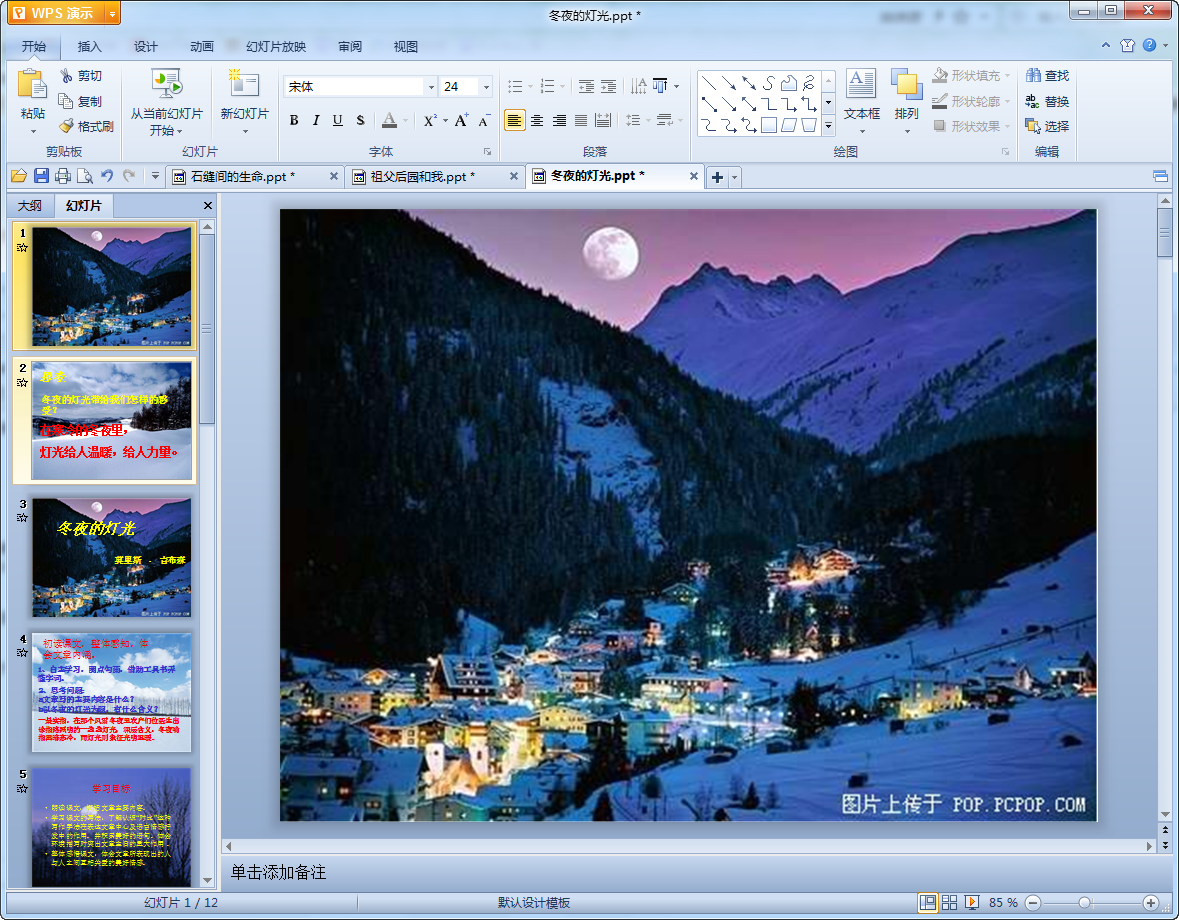Expand the shapes gallery with the bottom arrow
The width and height of the screenshot is (1179, 920).
click(829, 126)
